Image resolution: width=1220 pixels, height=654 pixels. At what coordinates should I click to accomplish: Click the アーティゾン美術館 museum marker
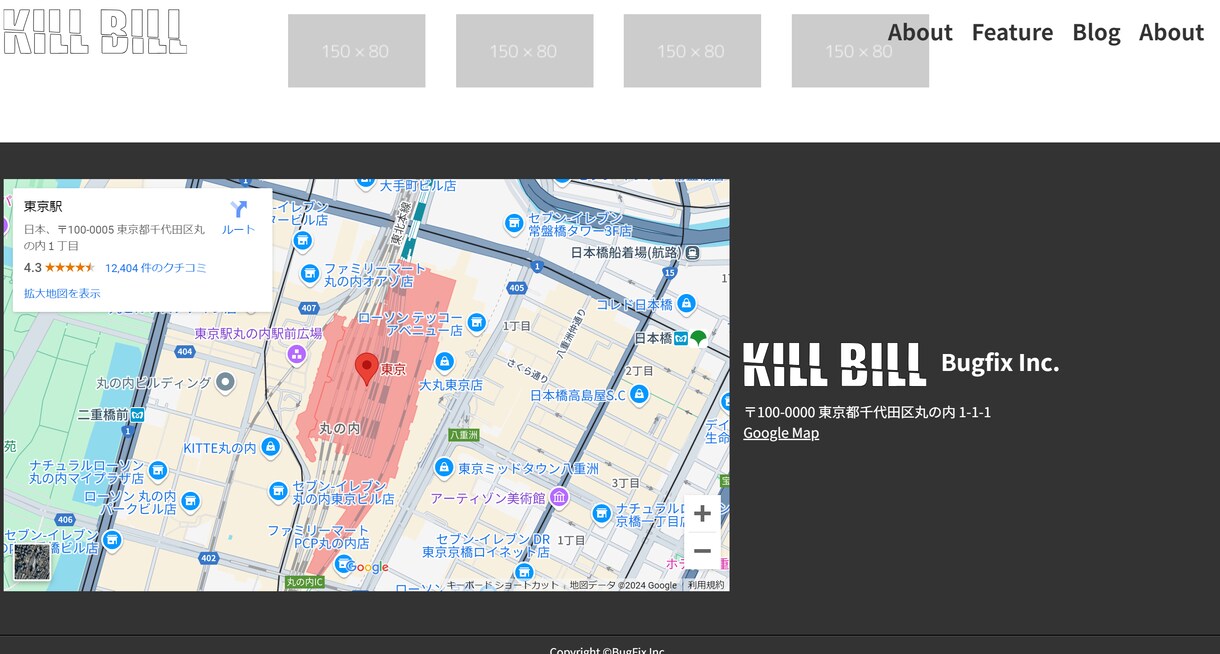(x=559, y=497)
